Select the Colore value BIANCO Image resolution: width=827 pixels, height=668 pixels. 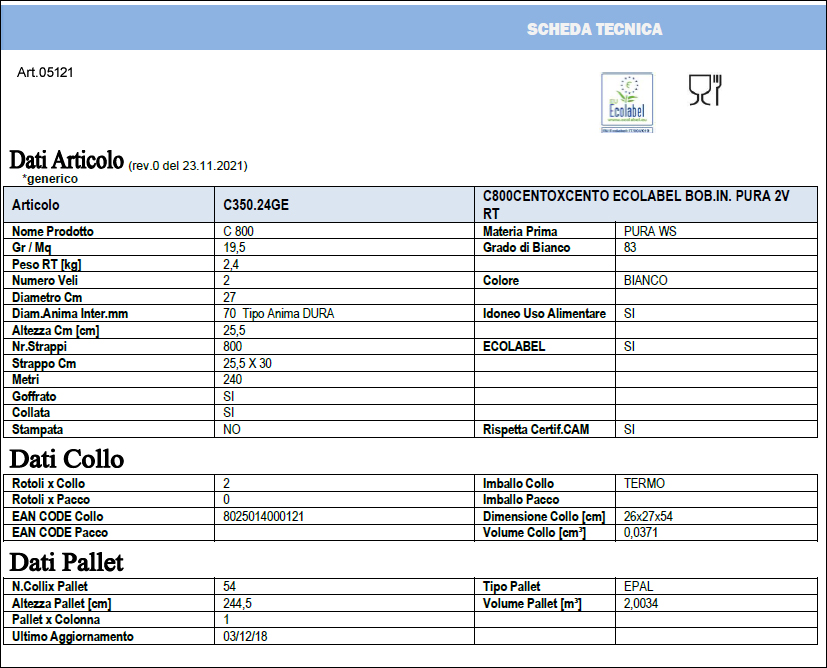point(646,280)
